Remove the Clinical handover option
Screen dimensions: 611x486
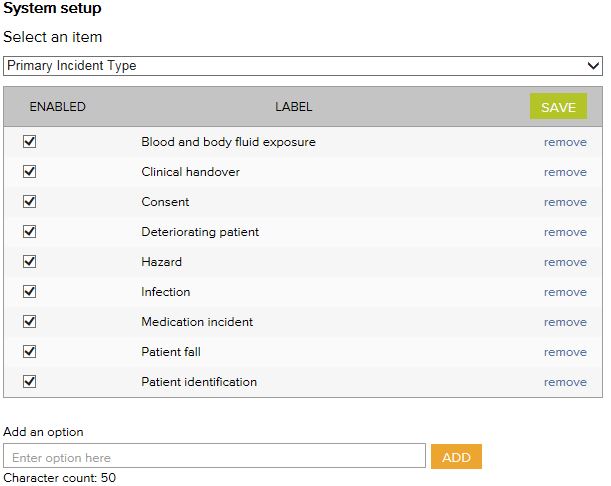click(565, 172)
